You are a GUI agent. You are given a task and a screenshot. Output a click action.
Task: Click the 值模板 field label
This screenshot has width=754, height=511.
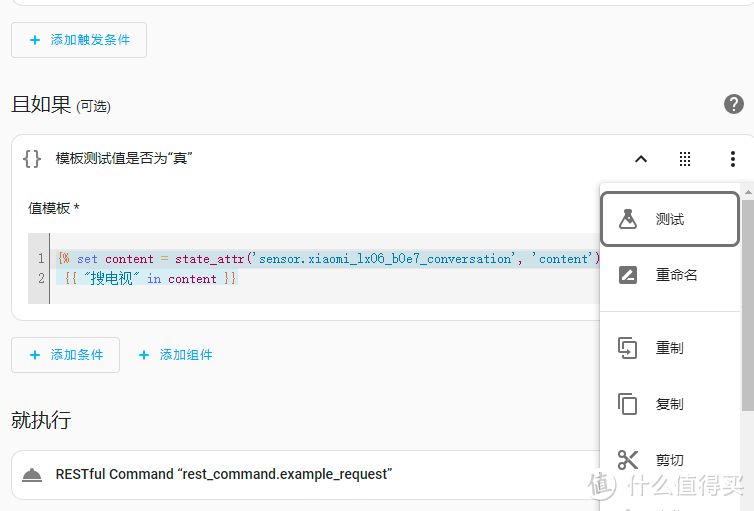click(x=53, y=208)
